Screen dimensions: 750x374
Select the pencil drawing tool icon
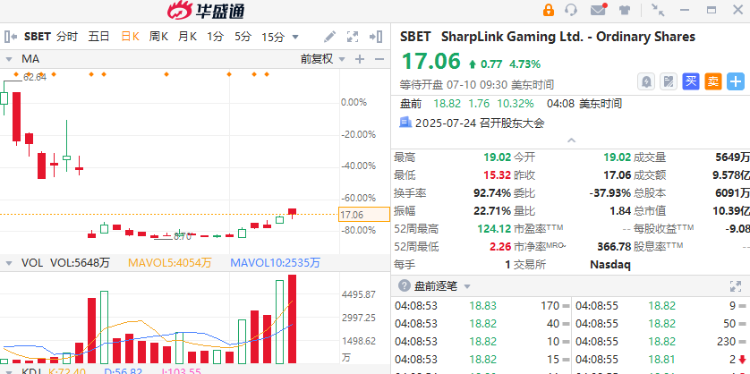pos(330,37)
